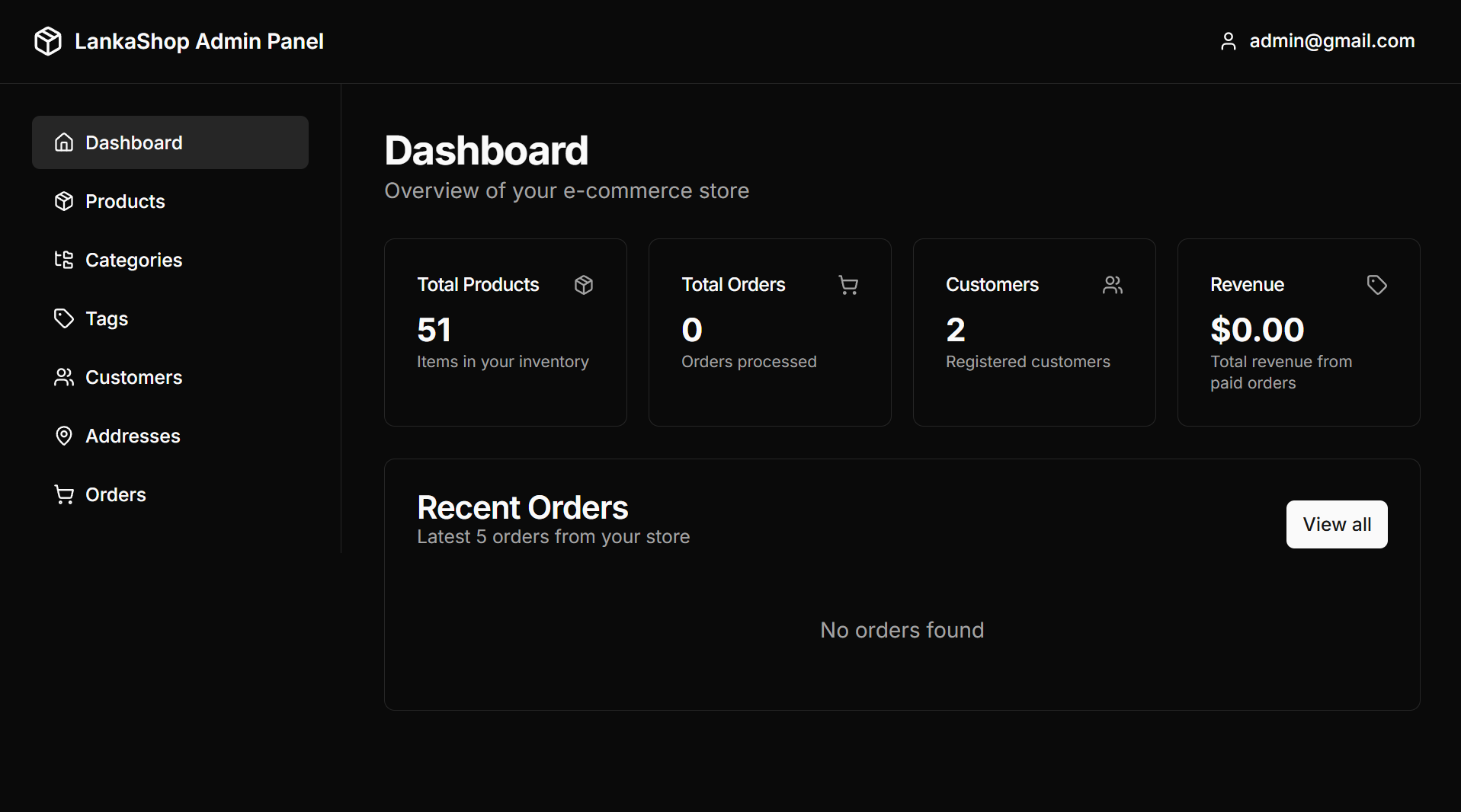Click the No orders found message
The height and width of the screenshot is (812, 1461).
click(x=902, y=630)
